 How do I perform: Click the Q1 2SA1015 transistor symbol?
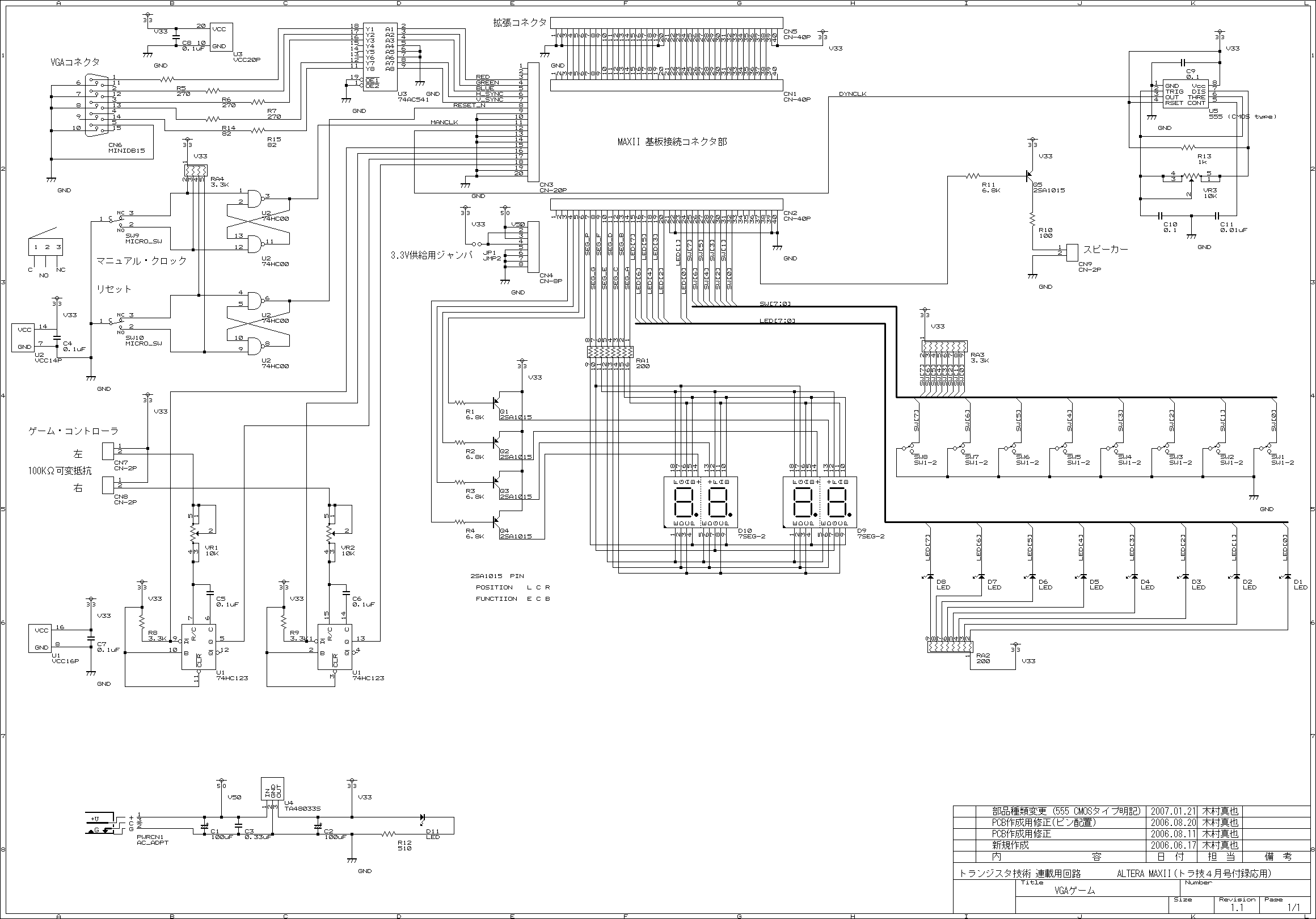pos(497,402)
